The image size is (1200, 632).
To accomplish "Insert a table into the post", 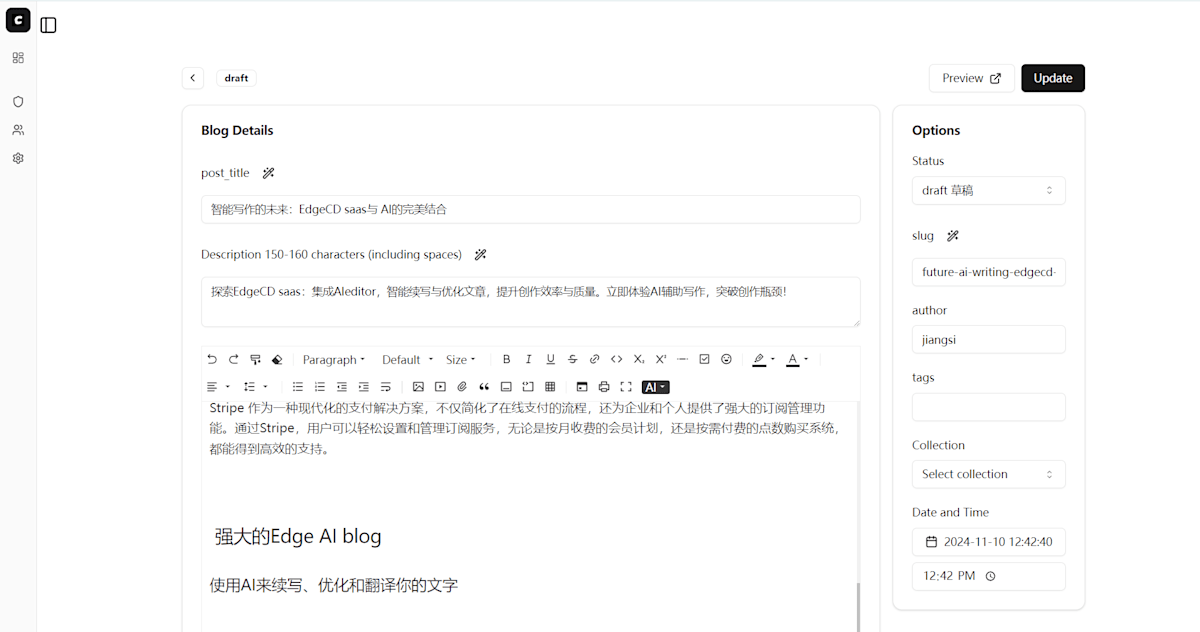I will [x=550, y=387].
